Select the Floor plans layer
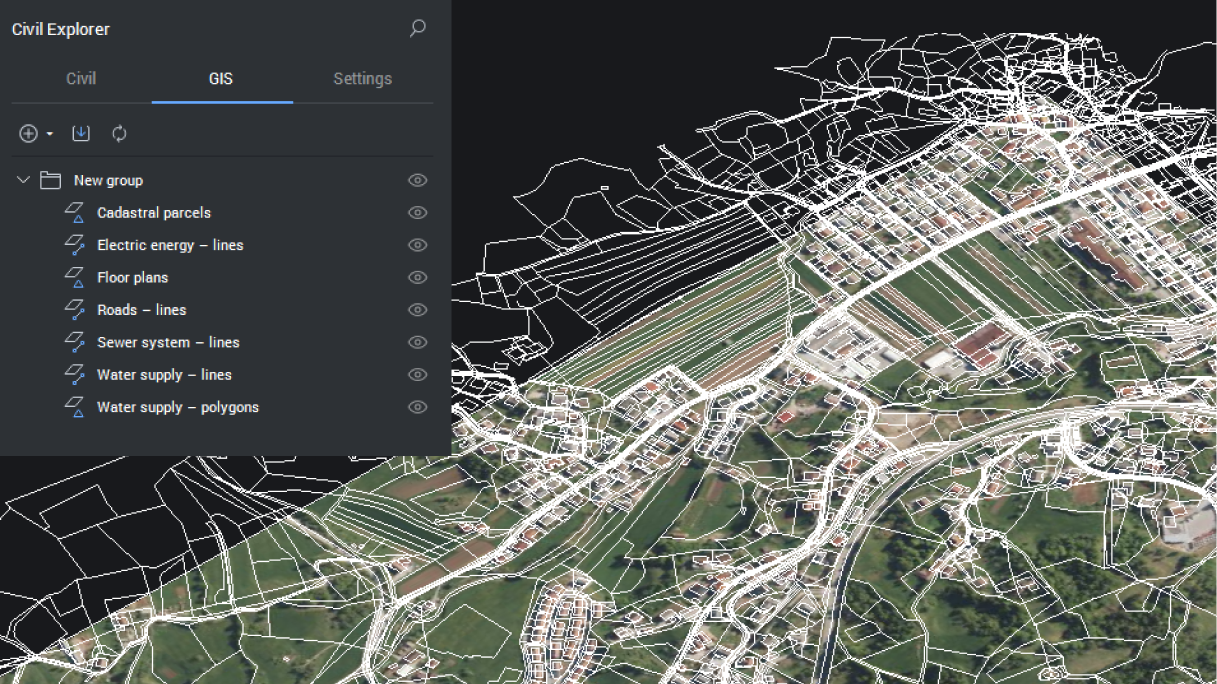 tap(131, 277)
